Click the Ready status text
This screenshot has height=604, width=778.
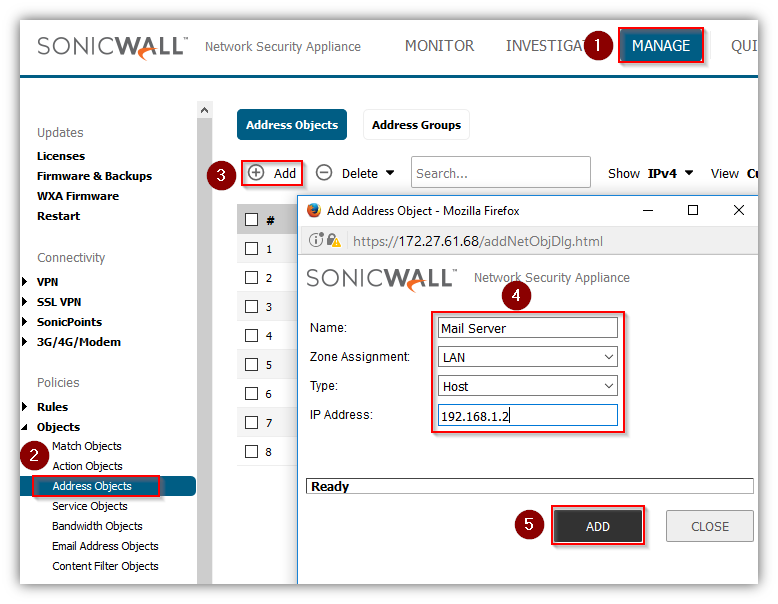pos(330,486)
